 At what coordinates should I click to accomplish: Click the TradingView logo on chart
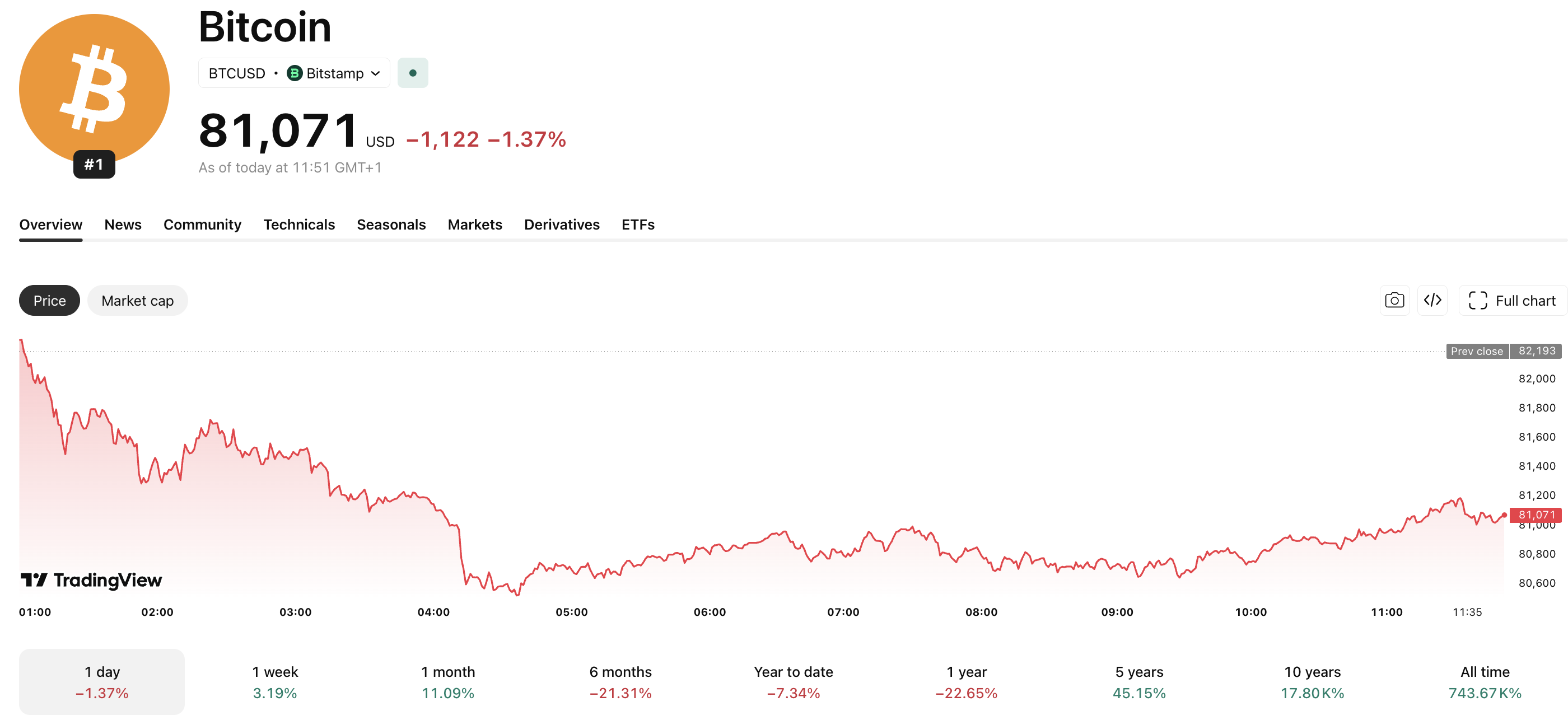click(91, 580)
